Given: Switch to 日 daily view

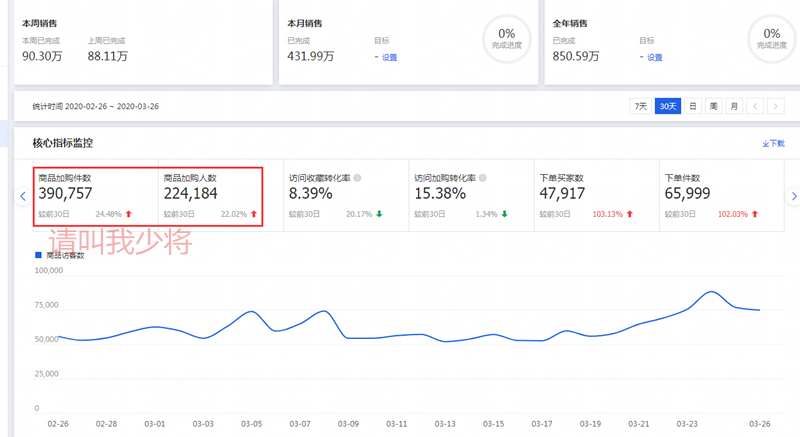Looking at the screenshot, I should tap(692, 106).
